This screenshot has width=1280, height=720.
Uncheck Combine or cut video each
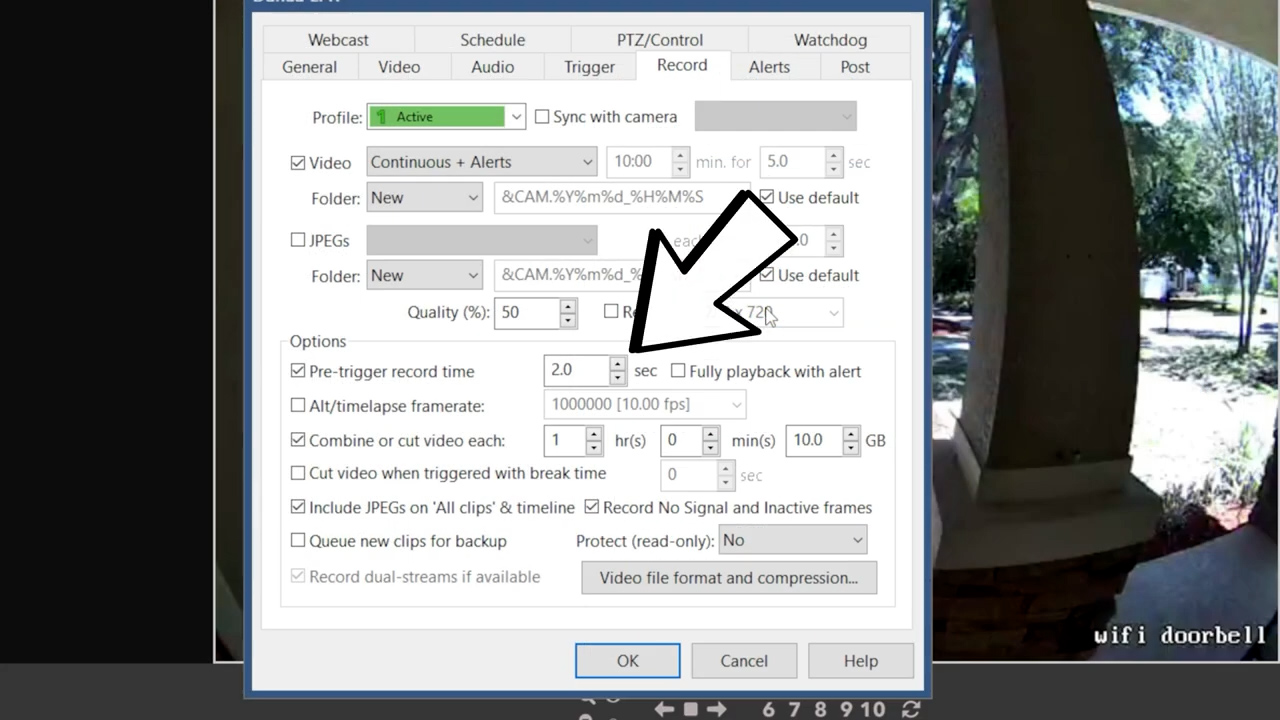tap(298, 440)
